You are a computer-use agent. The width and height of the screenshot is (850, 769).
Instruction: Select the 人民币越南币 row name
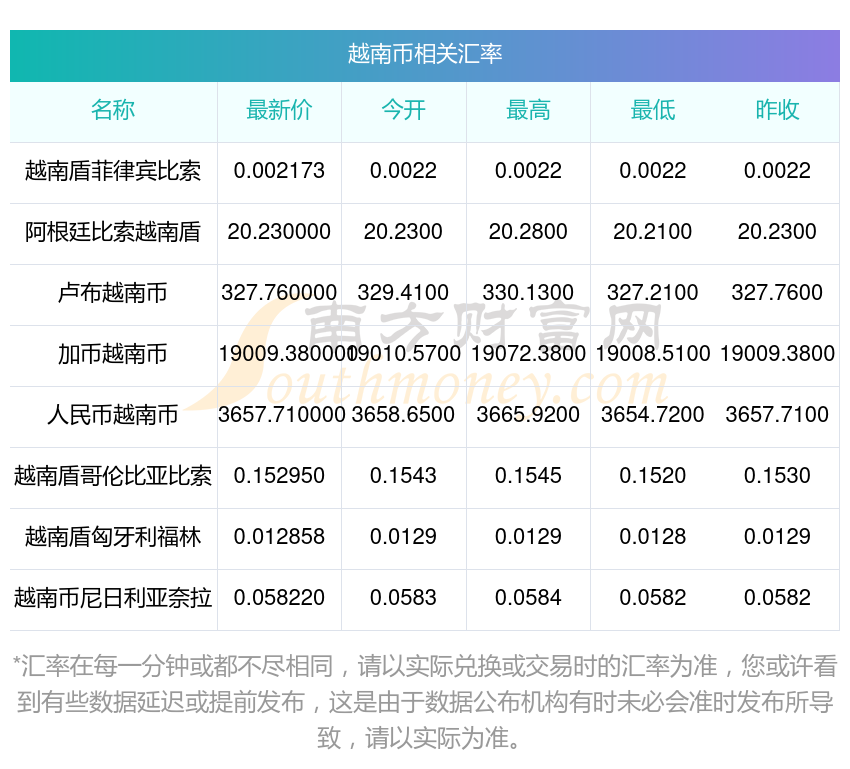coord(113,415)
